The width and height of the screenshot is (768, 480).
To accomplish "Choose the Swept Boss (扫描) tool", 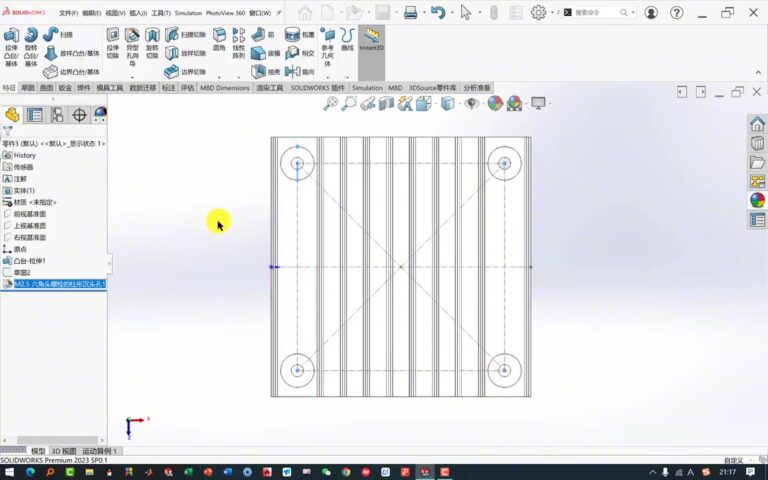I will pos(58,34).
